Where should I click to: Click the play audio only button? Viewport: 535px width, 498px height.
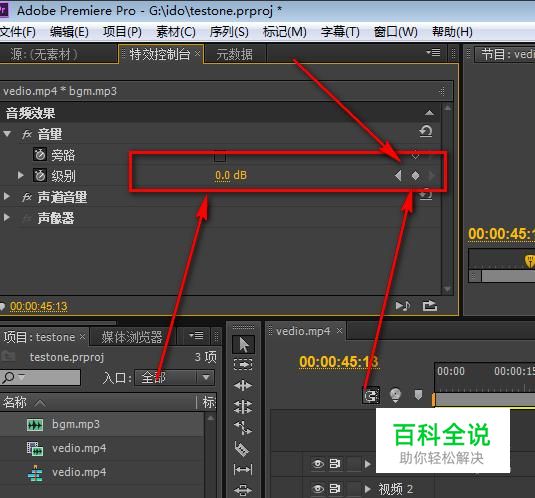tap(403, 306)
